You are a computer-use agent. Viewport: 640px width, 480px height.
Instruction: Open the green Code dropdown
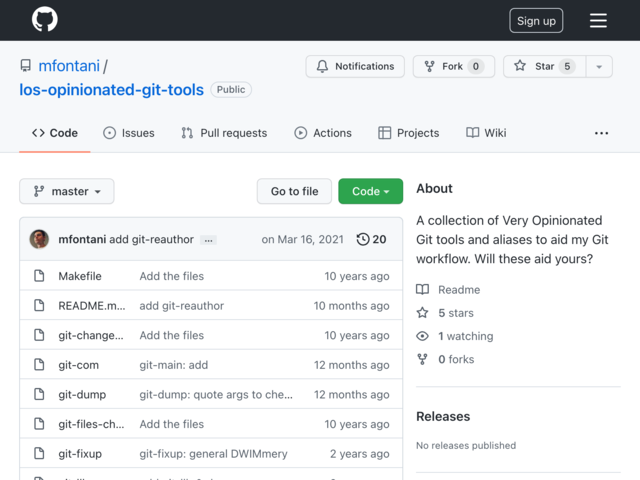pos(370,191)
